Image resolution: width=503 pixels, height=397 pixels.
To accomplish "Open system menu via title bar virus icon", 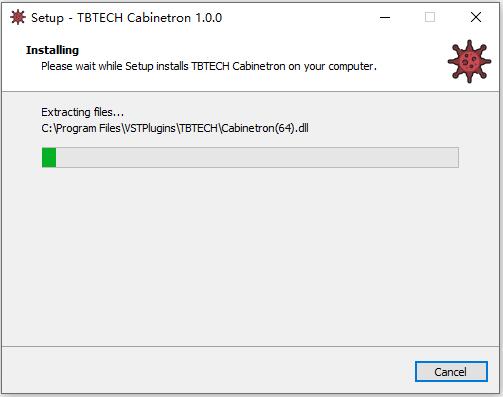I will 18,17.
